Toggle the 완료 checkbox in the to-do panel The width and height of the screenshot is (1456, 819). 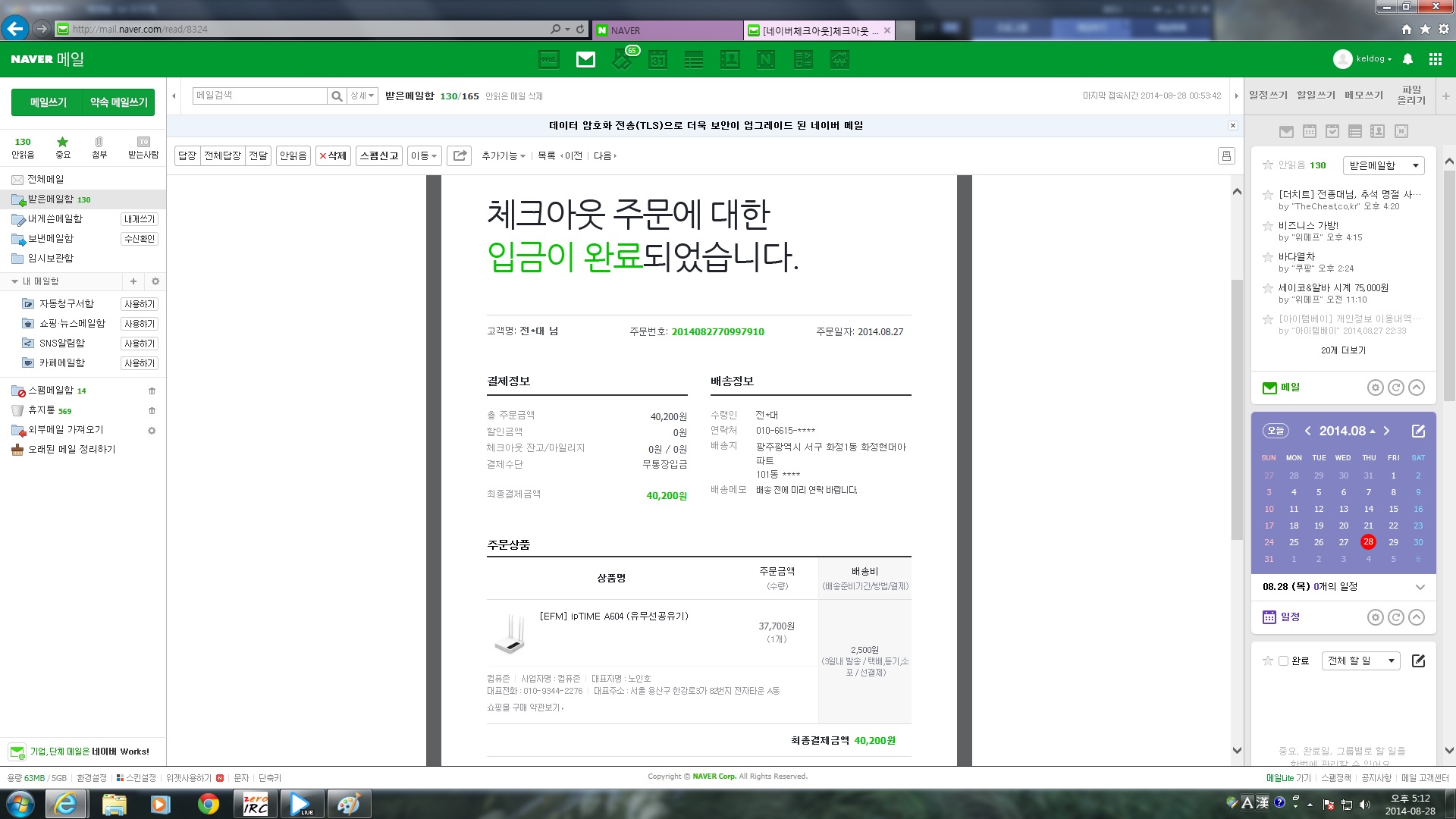(1283, 661)
